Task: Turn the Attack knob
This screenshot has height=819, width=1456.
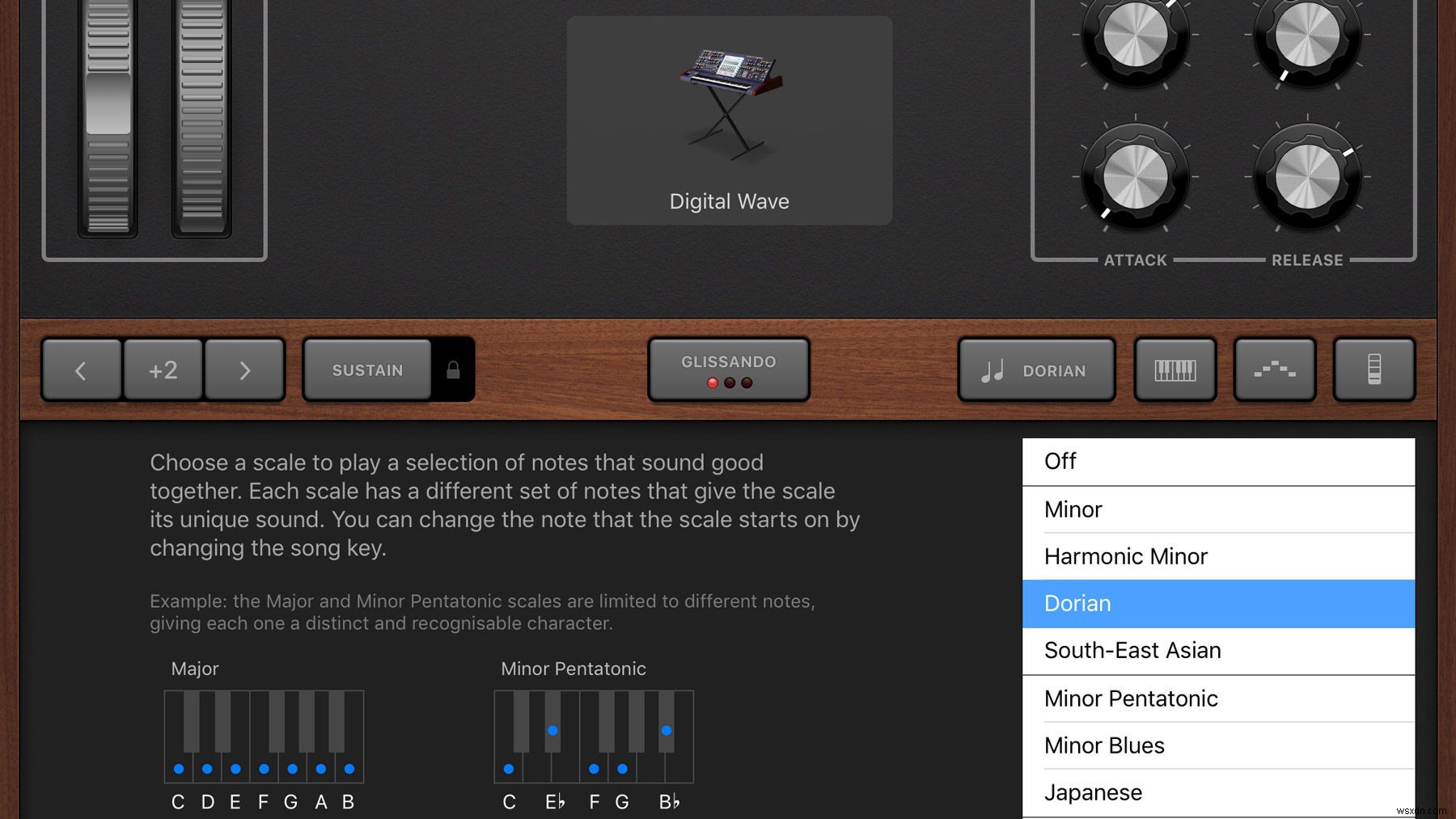Action: coord(1134,174)
